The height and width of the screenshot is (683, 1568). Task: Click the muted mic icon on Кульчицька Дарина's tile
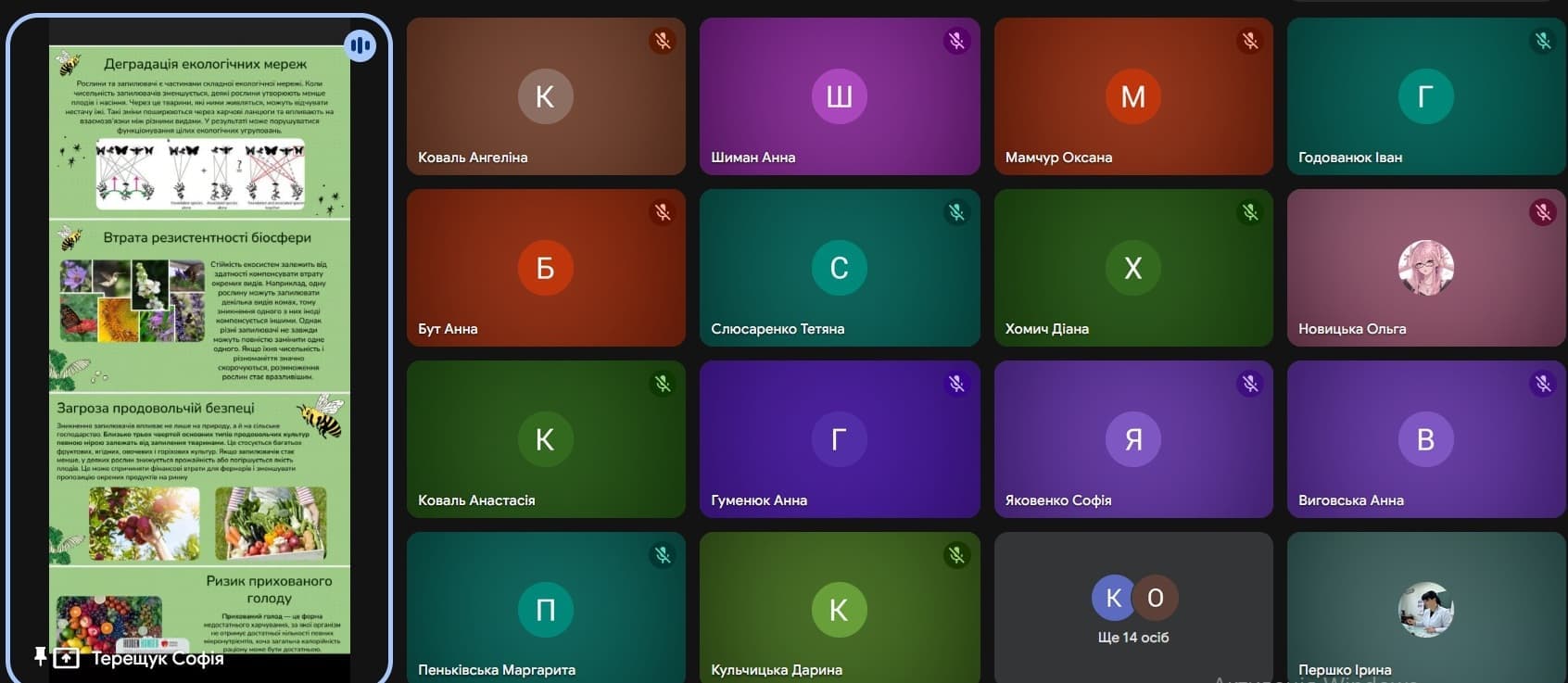coord(956,555)
